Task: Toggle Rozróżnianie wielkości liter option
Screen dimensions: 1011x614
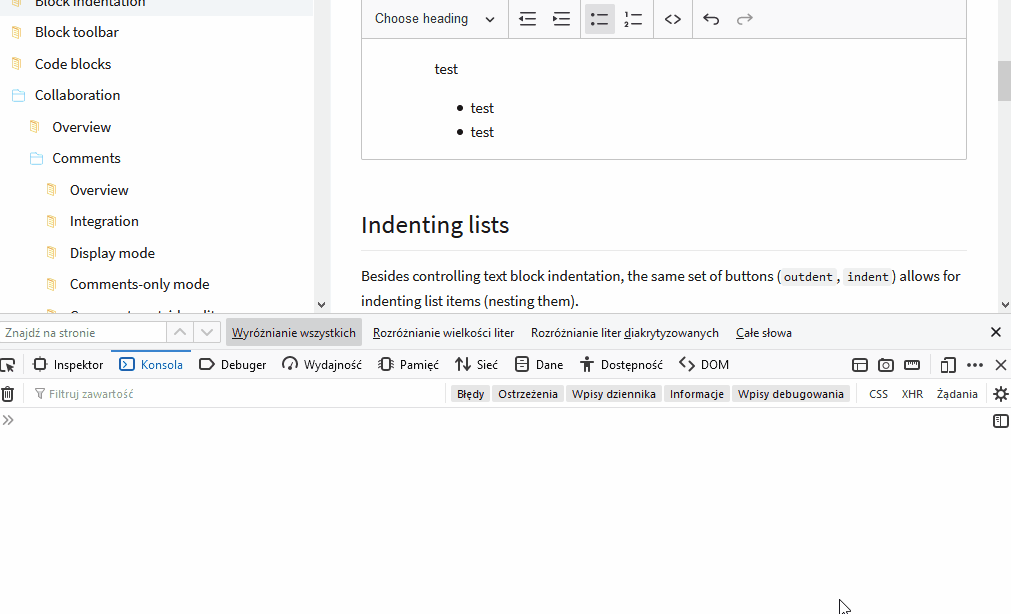Action: click(444, 333)
